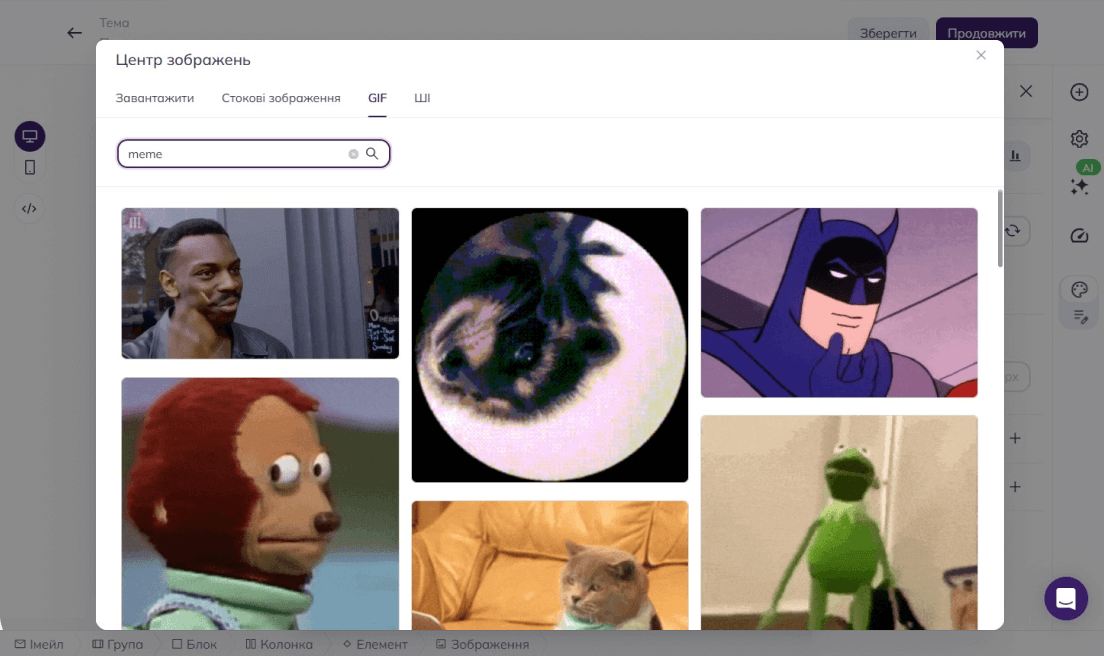The width and height of the screenshot is (1104, 656).
Task: Click the add element plus-circle icon
Action: click(1079, 92)
